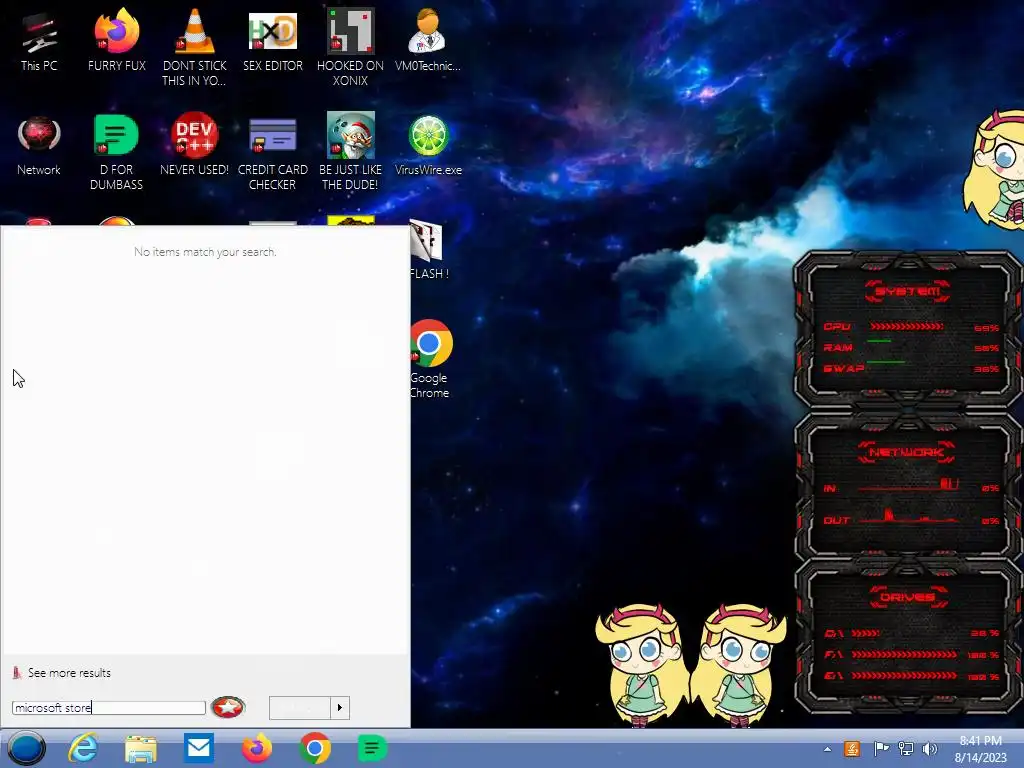
Task: Click the date 8/14/2023
Action: [980, 758]
